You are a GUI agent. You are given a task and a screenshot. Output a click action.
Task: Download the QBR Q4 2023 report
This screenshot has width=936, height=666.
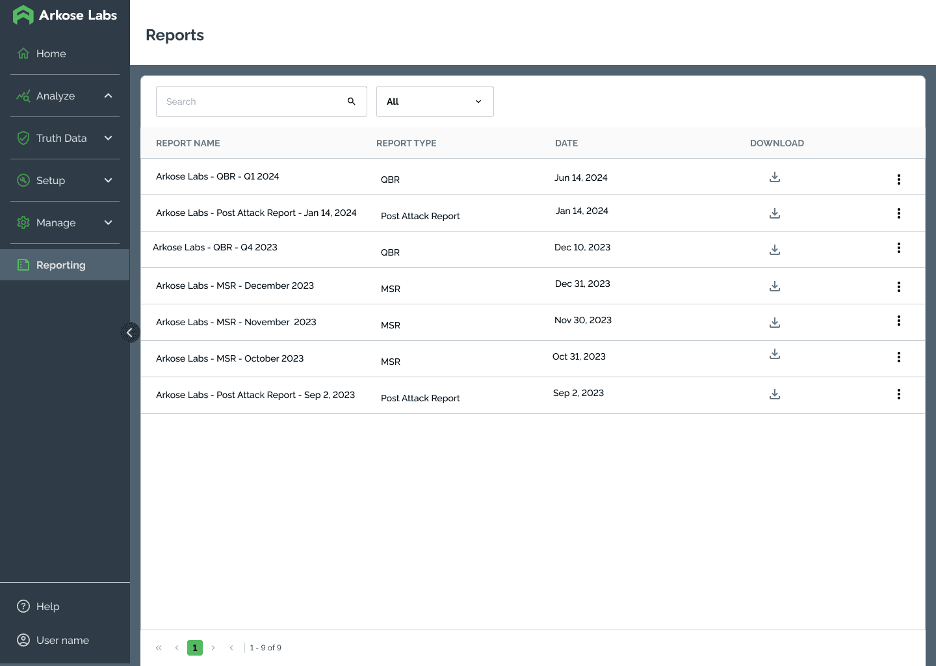(x=774, y=249)
